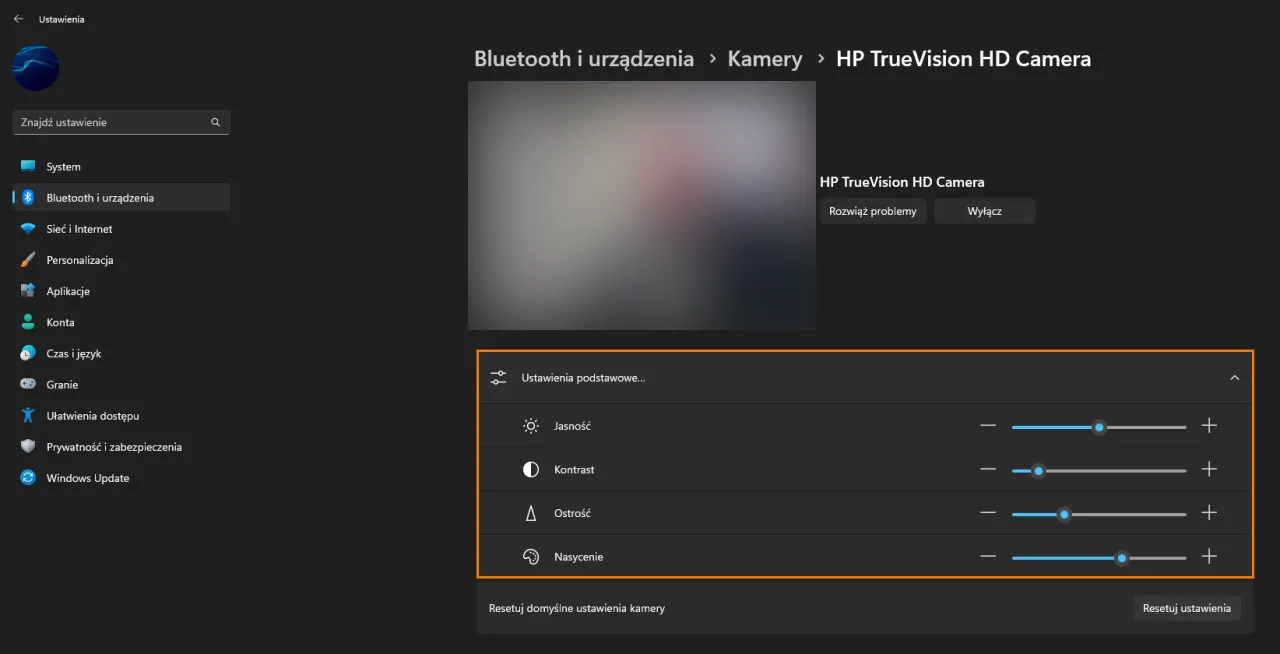This screenshot has height=654, width=1280.
Task: Click the Kontrast half-circle contrast icon
Action: click(x=530, y=469)
